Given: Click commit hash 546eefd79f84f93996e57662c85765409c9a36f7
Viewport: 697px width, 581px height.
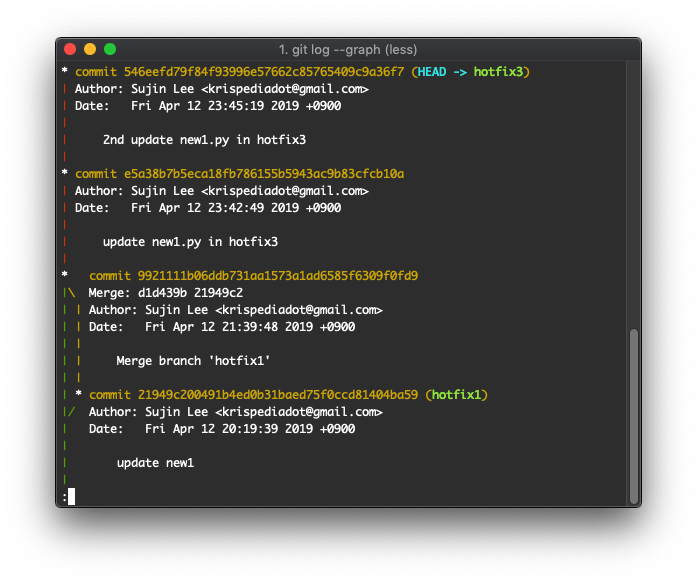Looking at the screenshot, I should (264, 72).
